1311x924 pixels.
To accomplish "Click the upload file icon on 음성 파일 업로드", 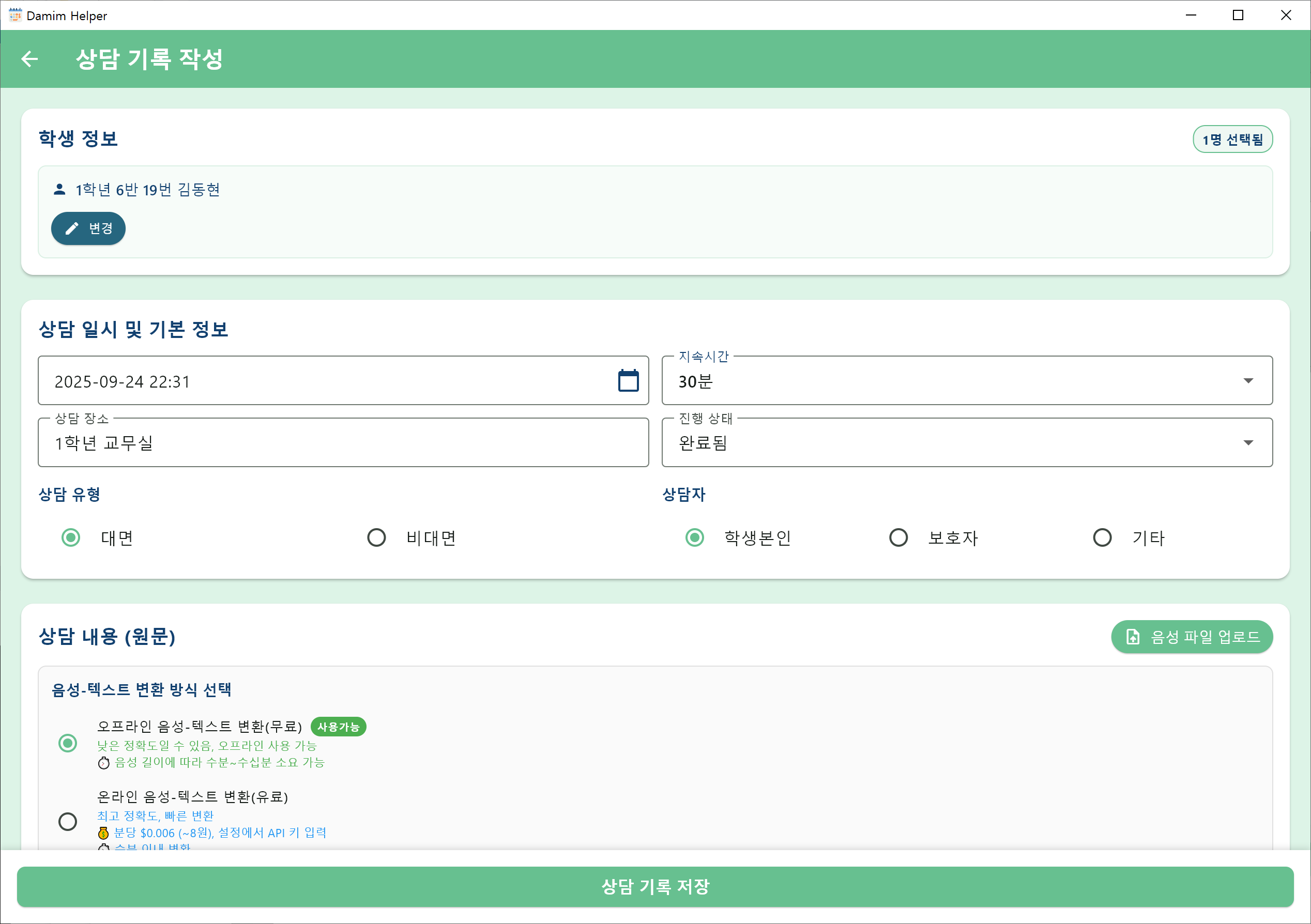I will pos(1132,636).
